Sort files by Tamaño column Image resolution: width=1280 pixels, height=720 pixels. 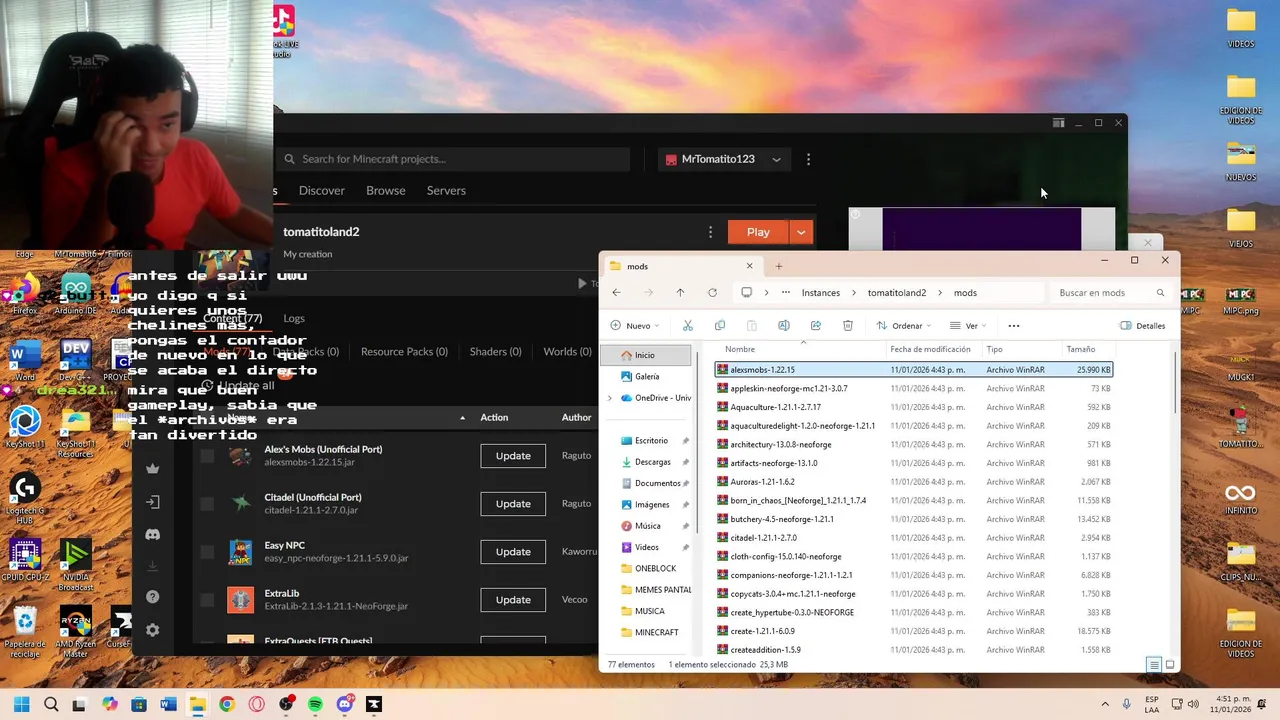click(x=1080, y=349)
